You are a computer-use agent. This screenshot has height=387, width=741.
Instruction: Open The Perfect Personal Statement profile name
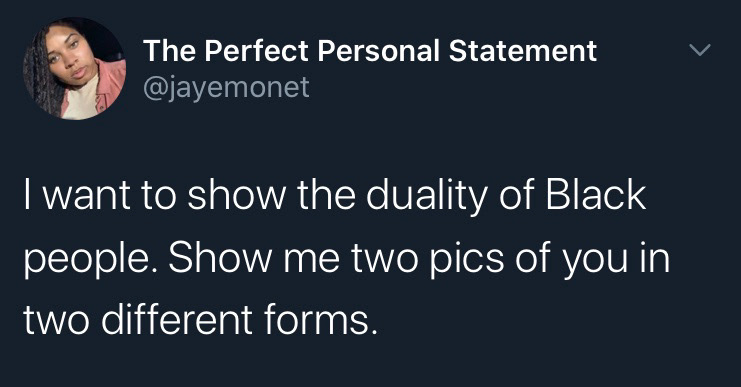tap(370, 51)
